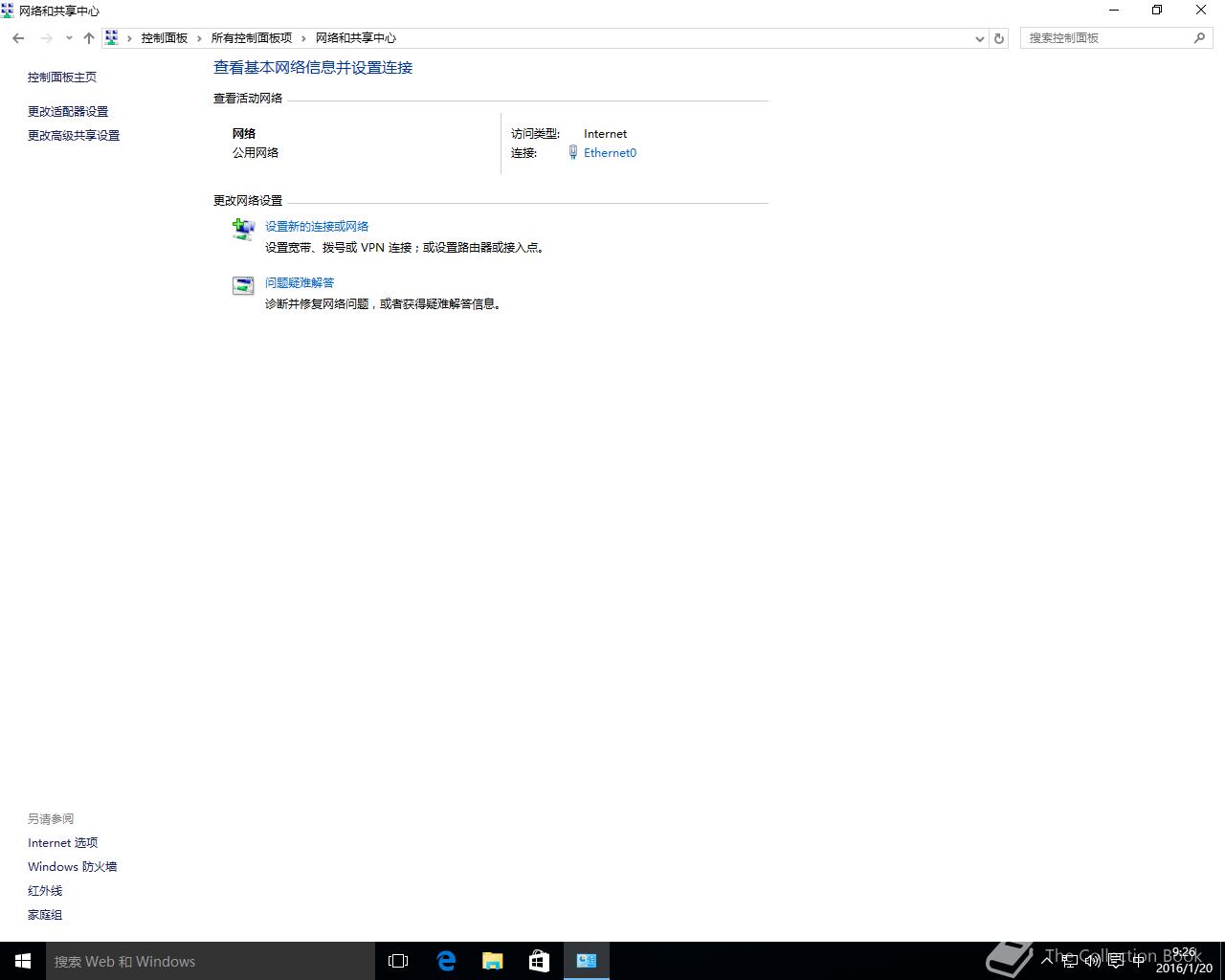
Task: Open 控制面板主页 link
Action: (x=62, y=78)
